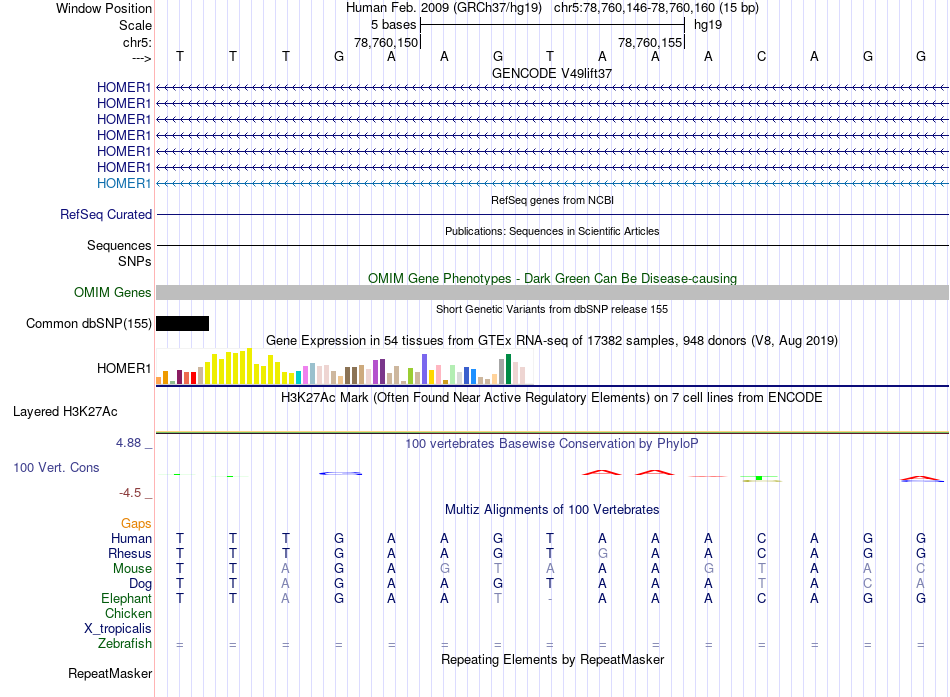Image resolution: width=950 pixels, height=697 pixels.
Task: Select the OMIM Genes track label
Action: (113, 292)
